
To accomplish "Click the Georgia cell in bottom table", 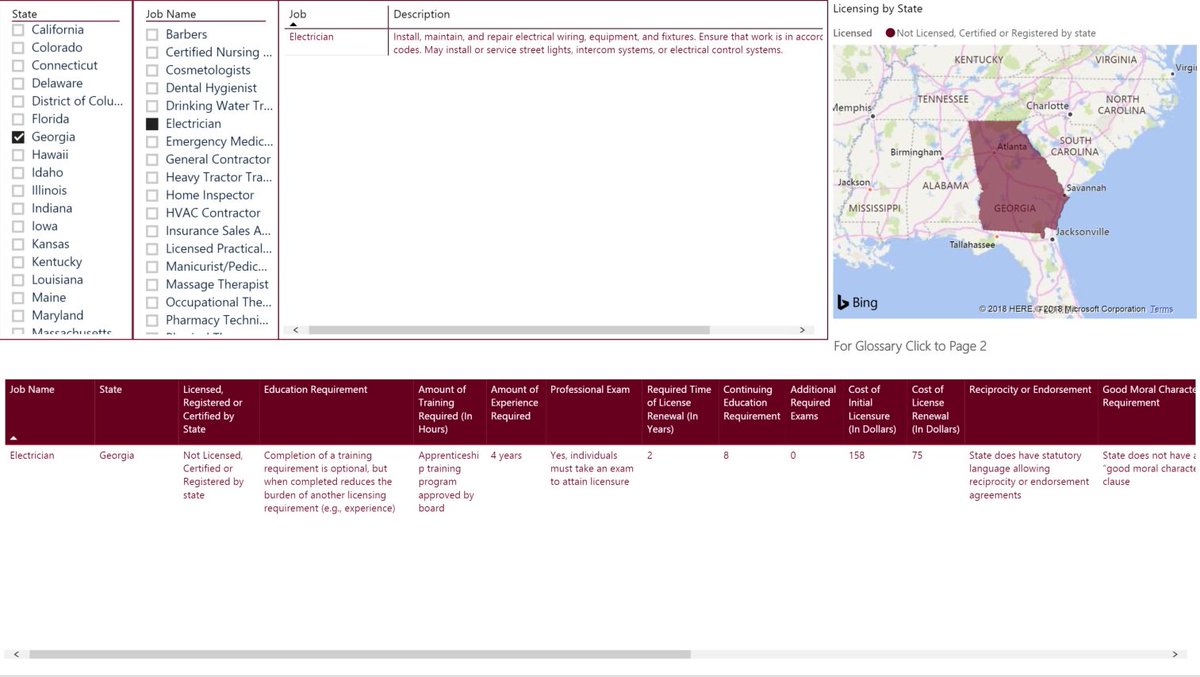I will click(116, 456).
